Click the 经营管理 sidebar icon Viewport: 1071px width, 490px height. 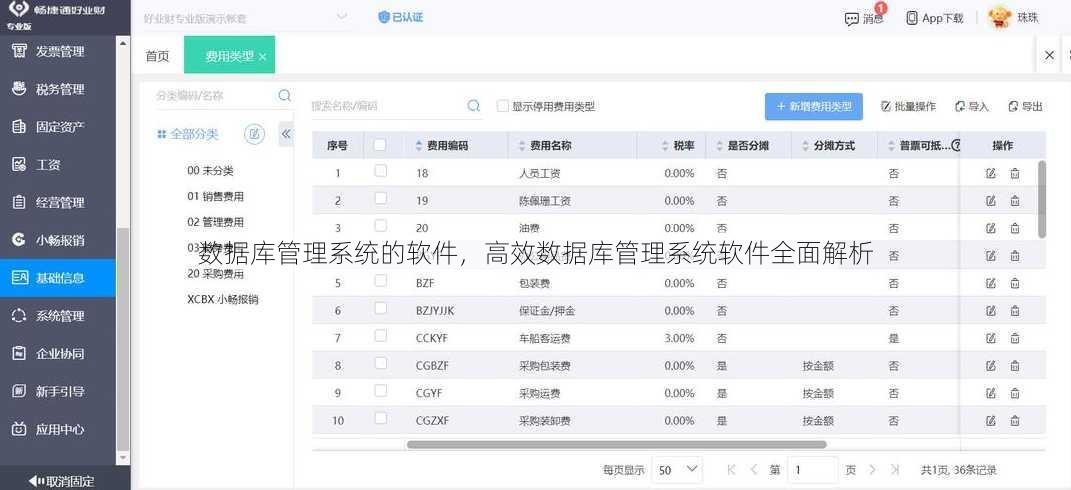pos(20,202)
